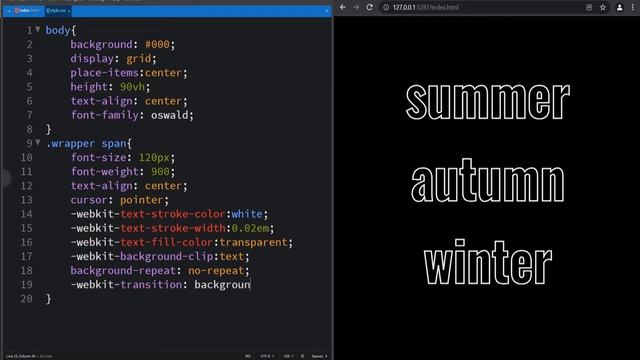Reload the 127.0.0.1 page
Image resolution: width=640 pixels, height=360 pixels.
click(x=369, y=7)
